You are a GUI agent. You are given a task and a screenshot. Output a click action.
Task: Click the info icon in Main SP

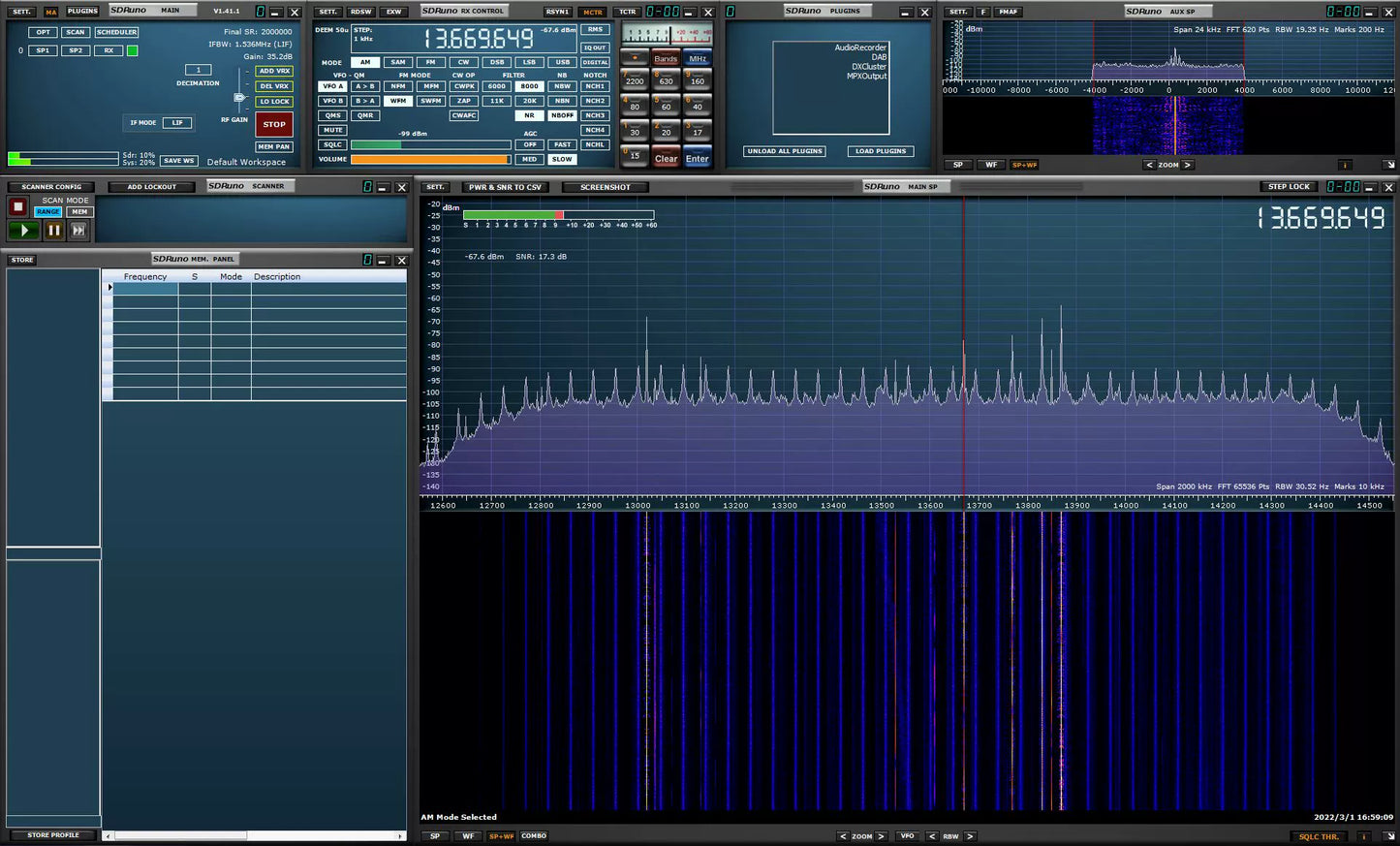pyautogui.click(x=1363, y=836)
